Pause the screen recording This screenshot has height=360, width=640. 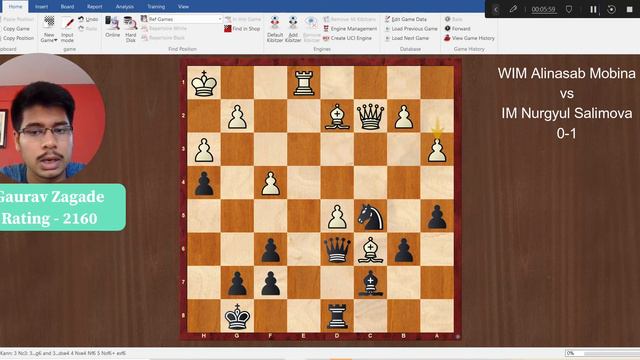tap(593, 9)
